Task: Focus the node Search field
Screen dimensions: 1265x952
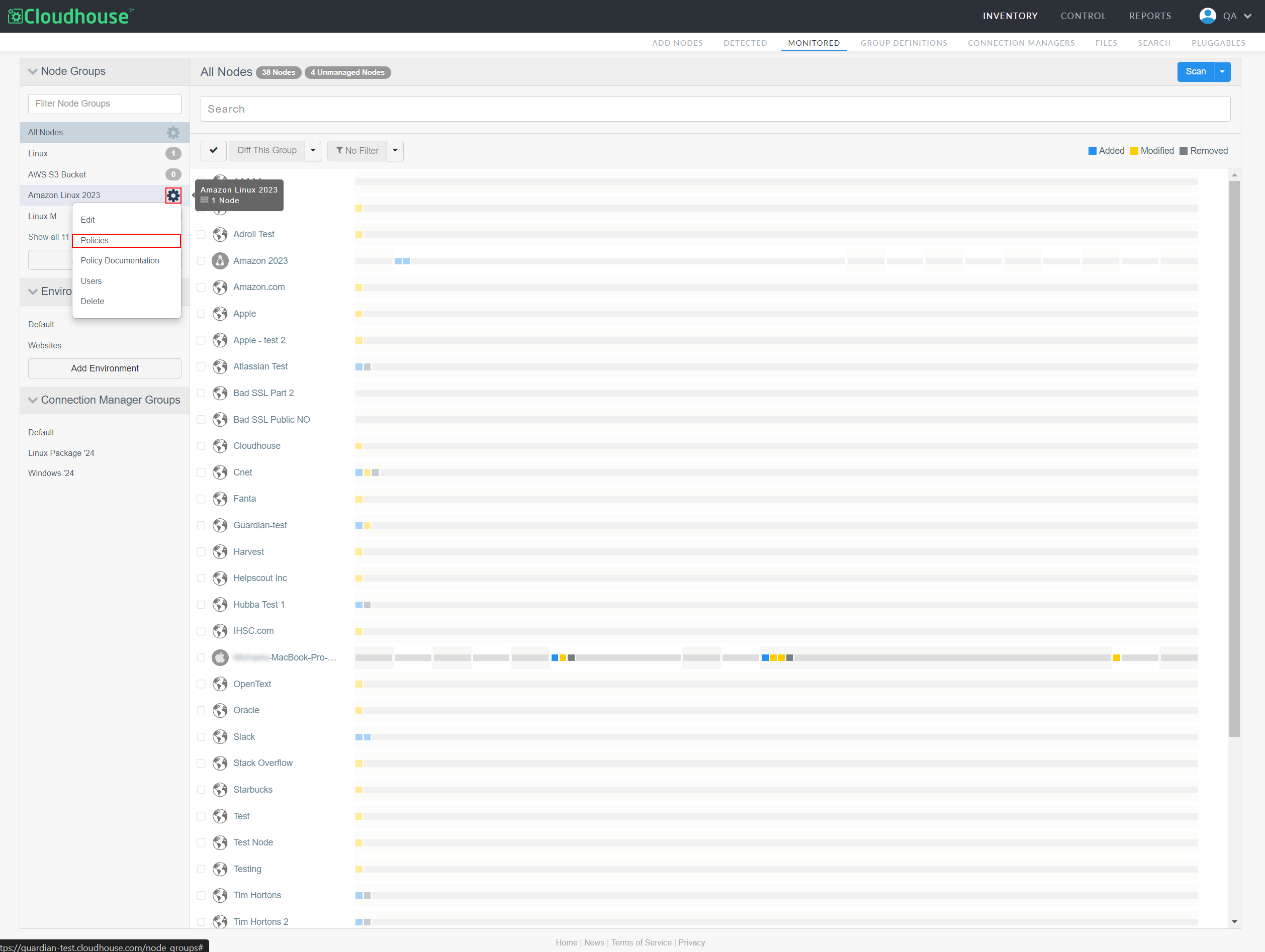Action: click(x=715, y=109)
